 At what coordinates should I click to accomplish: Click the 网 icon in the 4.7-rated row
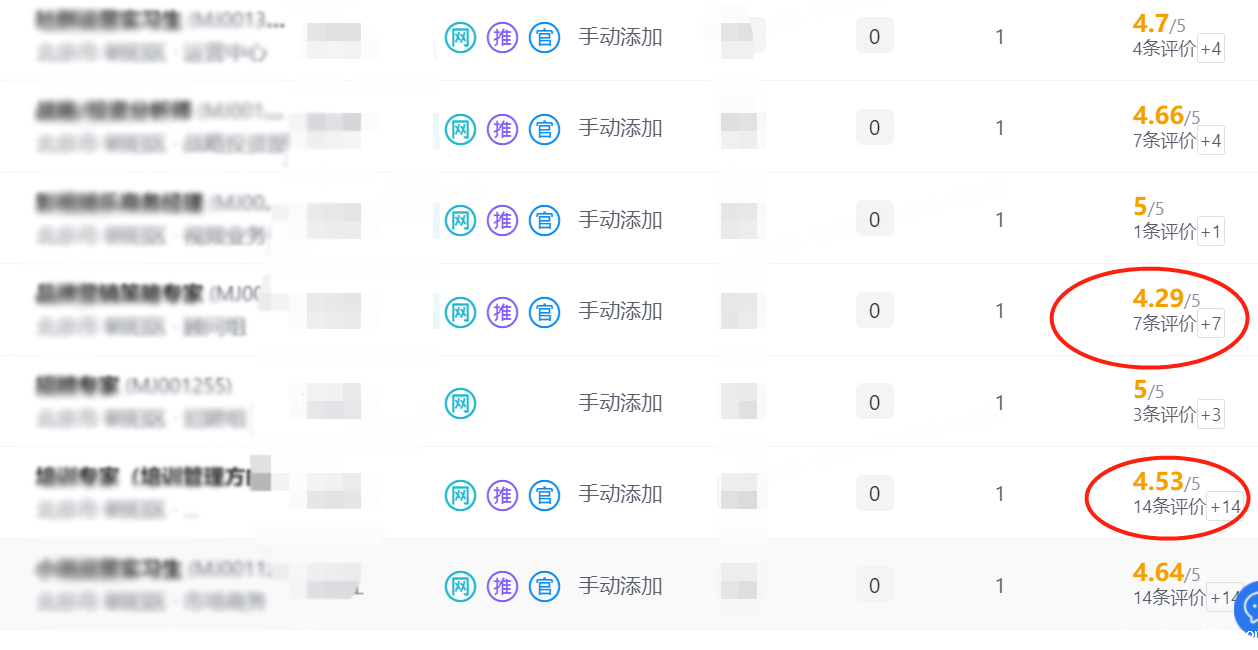click(460, 38)
